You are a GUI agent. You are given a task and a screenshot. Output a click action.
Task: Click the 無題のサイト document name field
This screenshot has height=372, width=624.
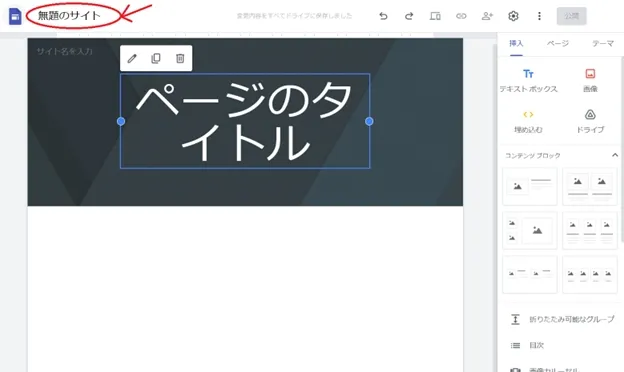[x=69, y=16]
